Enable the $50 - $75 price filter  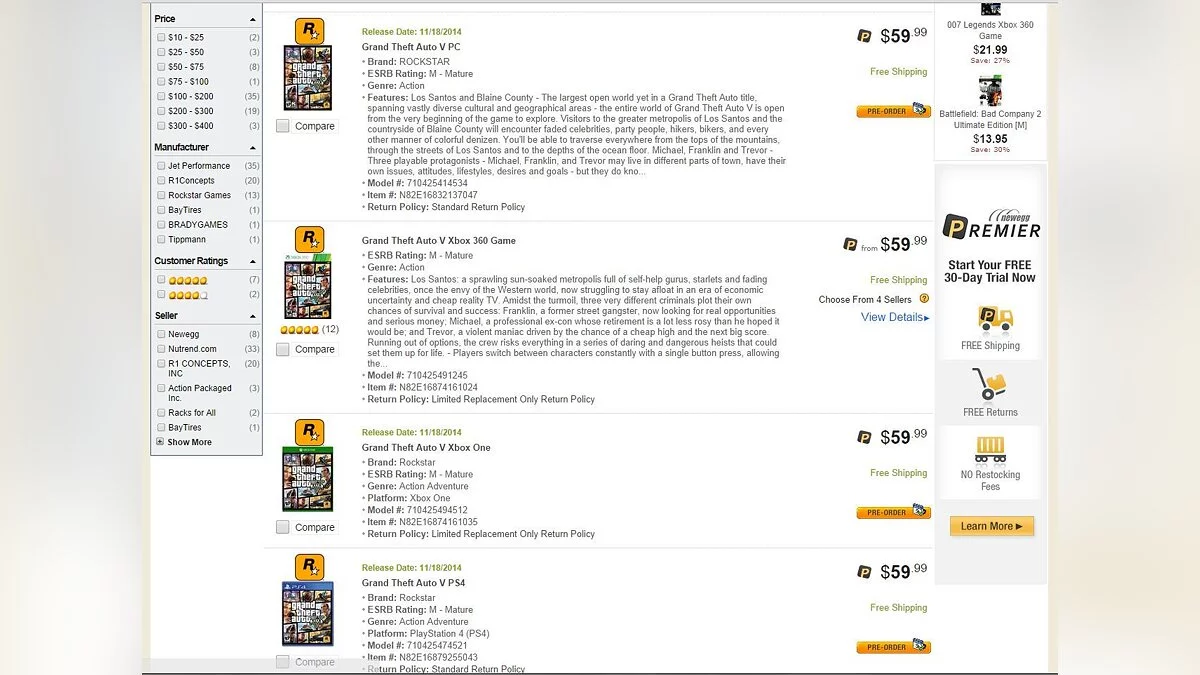pyautogui.click(x=161, y=67)
